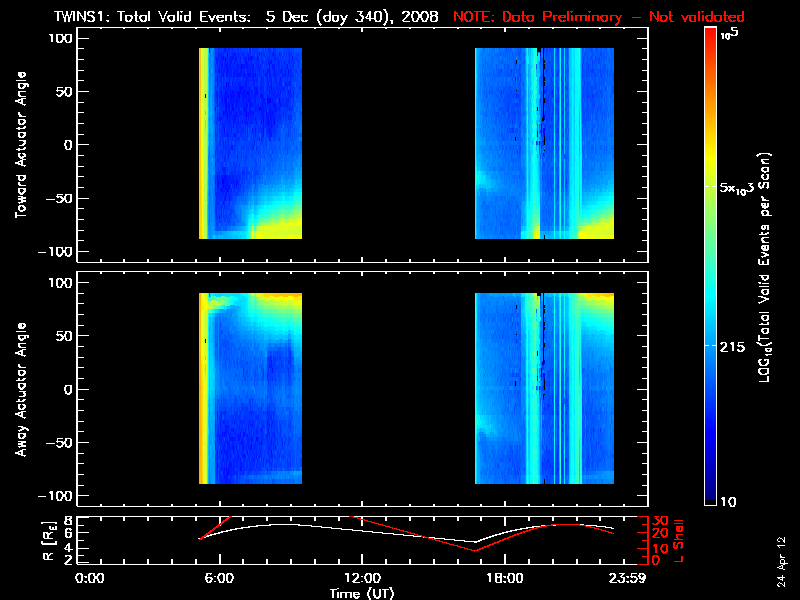The height and width of the screenshot is (600, 800).
Task: Click the LOG10 Total Valid Events colorbar title
Action: pyautogui.click(x=768, y=267)
